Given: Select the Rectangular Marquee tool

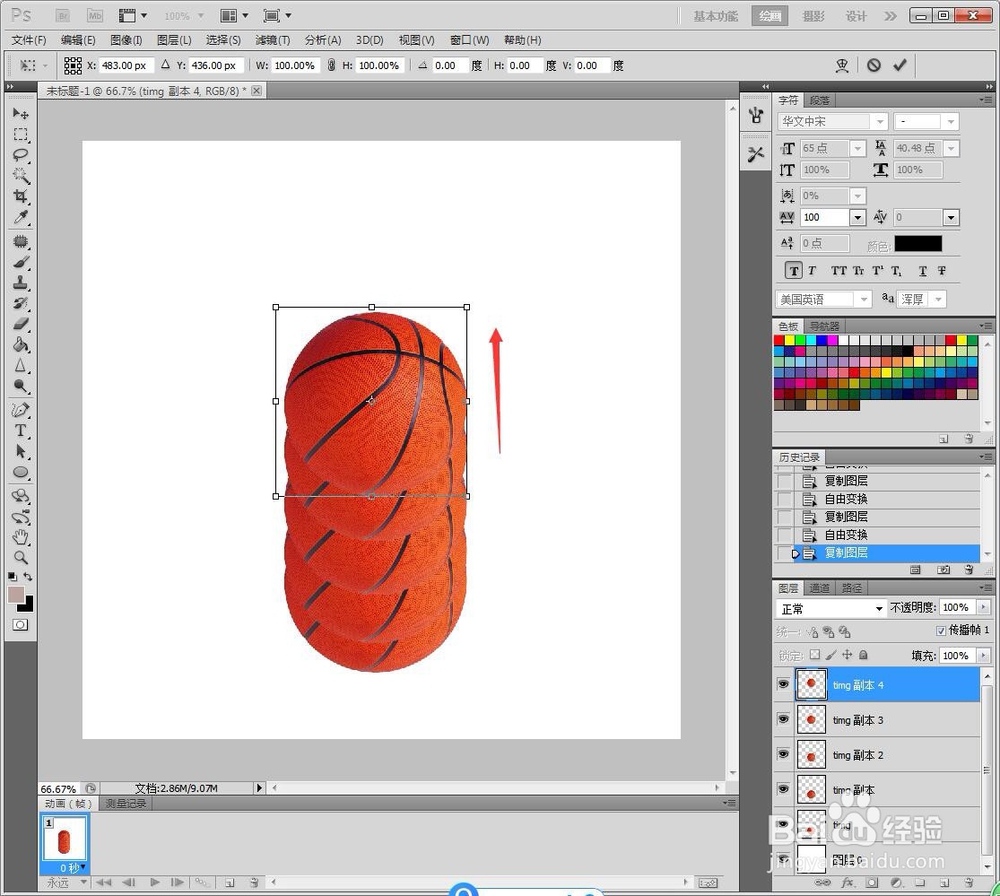Looking at the screenshot, I should pyautogui.click(x=20, y=135).
